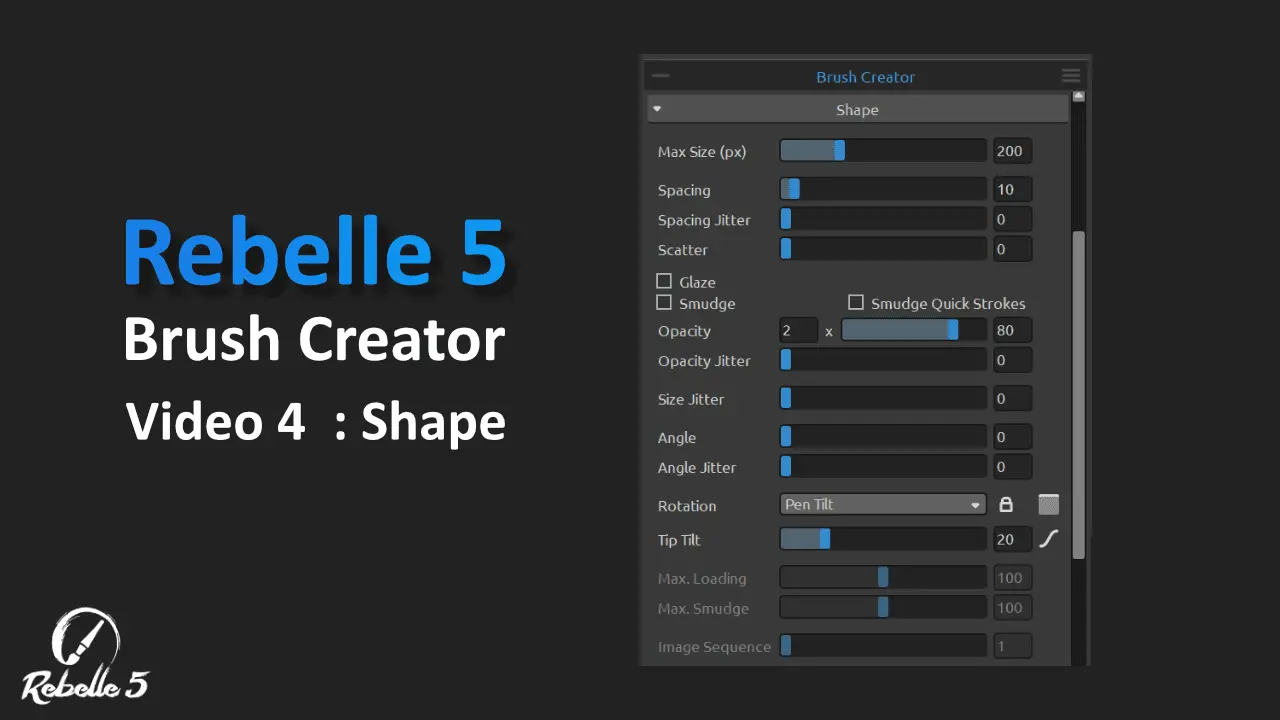The height and width of the screenshot is (720, 1280).
Task: Open the Brush Creator panel hamburger menu
Action: [x=1070, y=76]
